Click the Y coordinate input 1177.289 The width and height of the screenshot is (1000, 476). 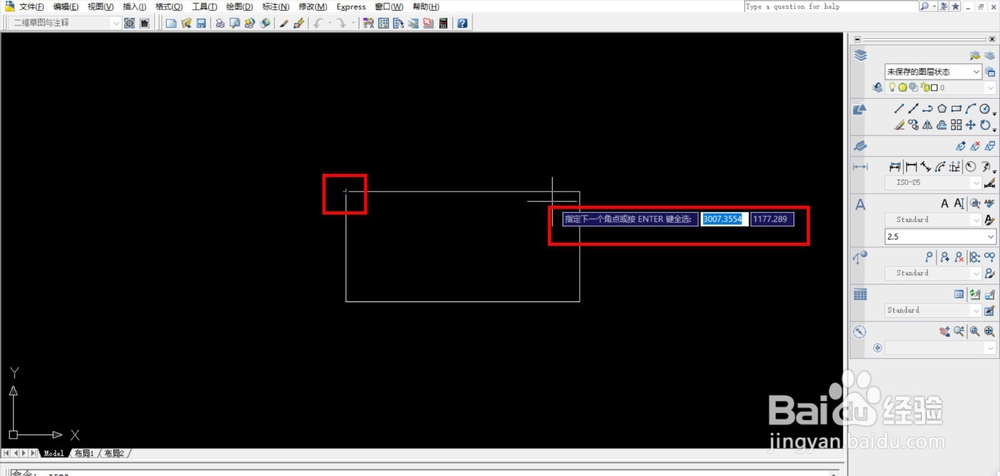pos(772,219)
